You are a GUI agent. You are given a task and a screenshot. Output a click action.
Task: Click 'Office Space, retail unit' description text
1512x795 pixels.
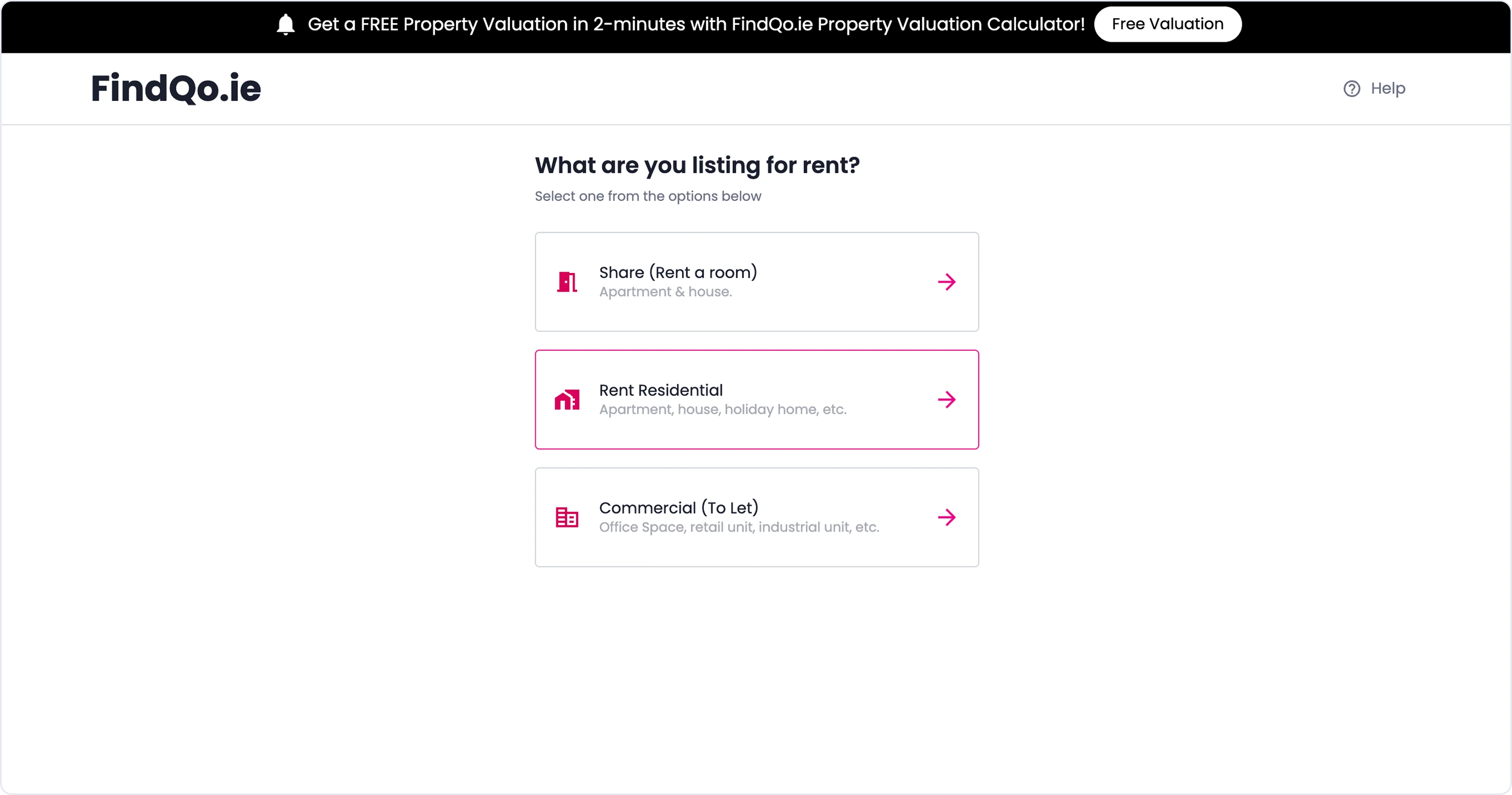pos(739,527)
